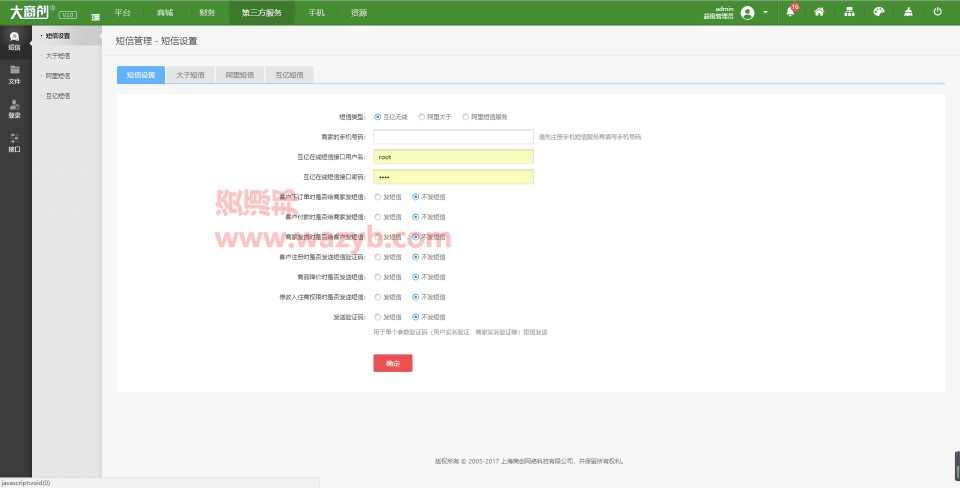Viewport: 960px width, 488px height.
Task: Click the red 确定 confirm button
Action: click(x=392, y=363)
